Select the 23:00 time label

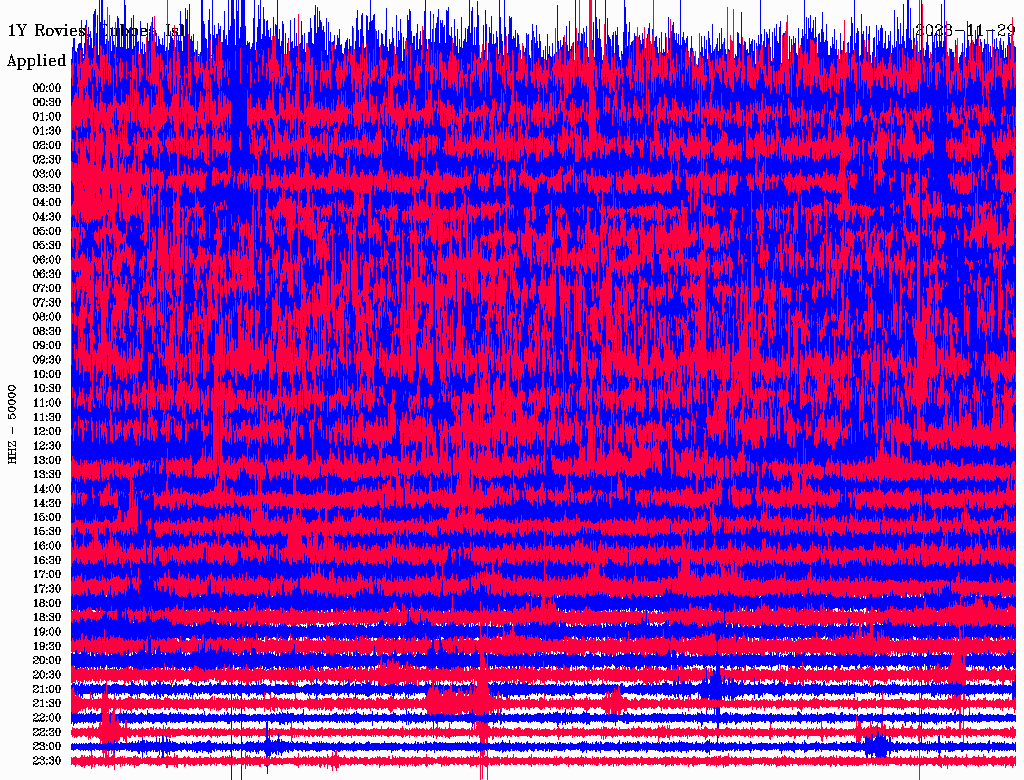(x=47, y=747)
